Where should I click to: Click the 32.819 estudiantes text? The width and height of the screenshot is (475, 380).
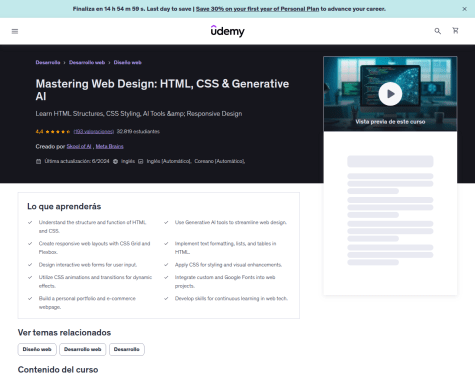(x=138, y=132)
